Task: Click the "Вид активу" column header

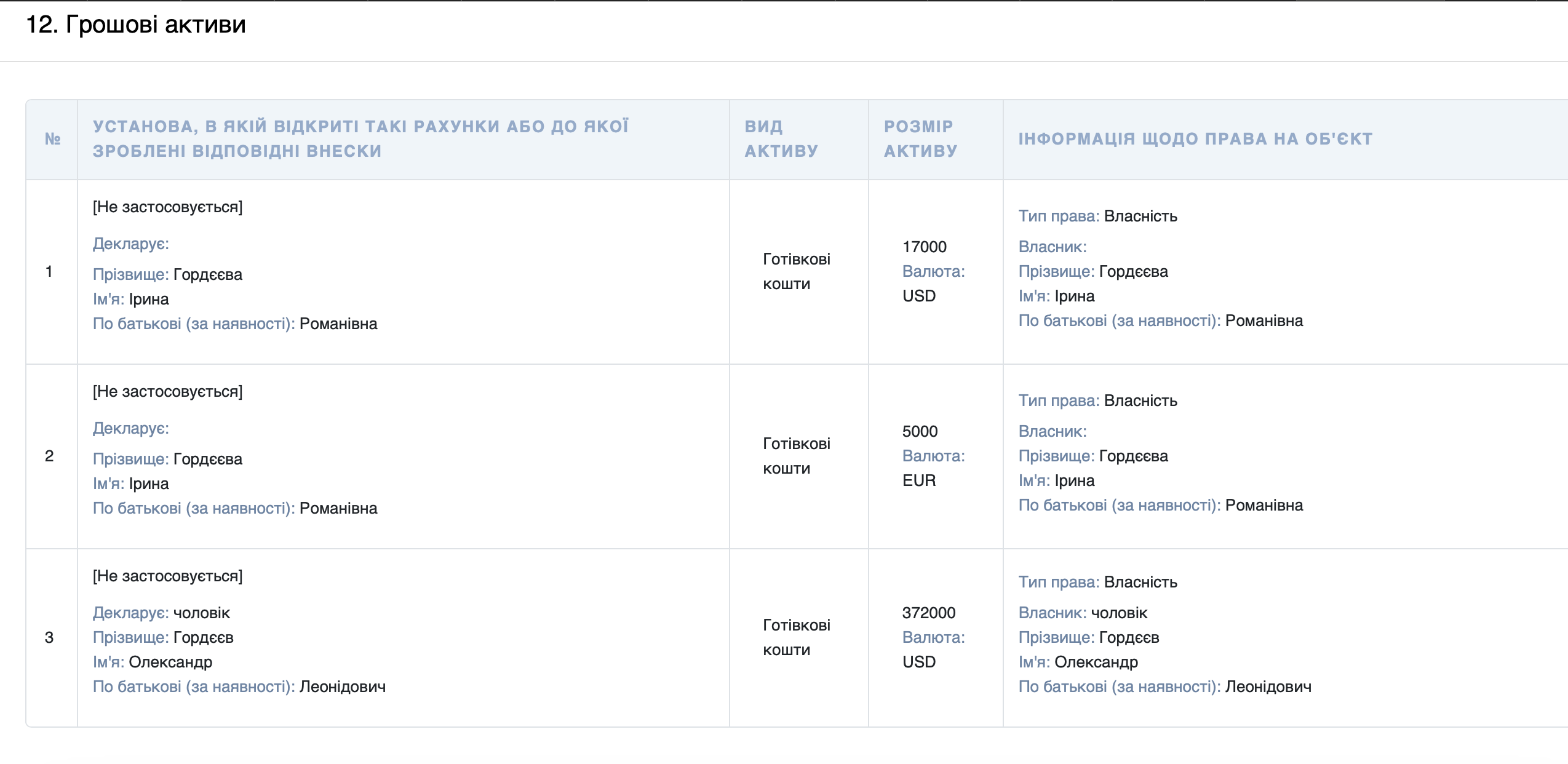Action: (781, 139)
